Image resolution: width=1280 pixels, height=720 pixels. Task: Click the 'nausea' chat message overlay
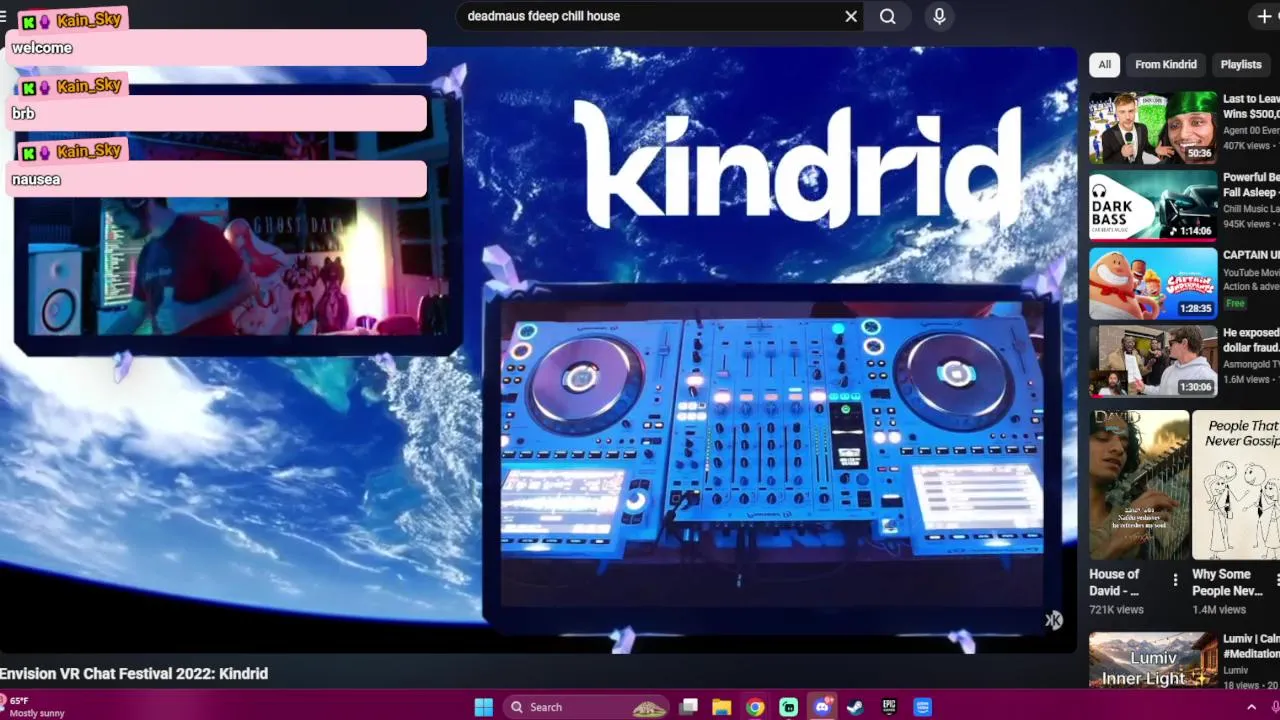[217, 179]
